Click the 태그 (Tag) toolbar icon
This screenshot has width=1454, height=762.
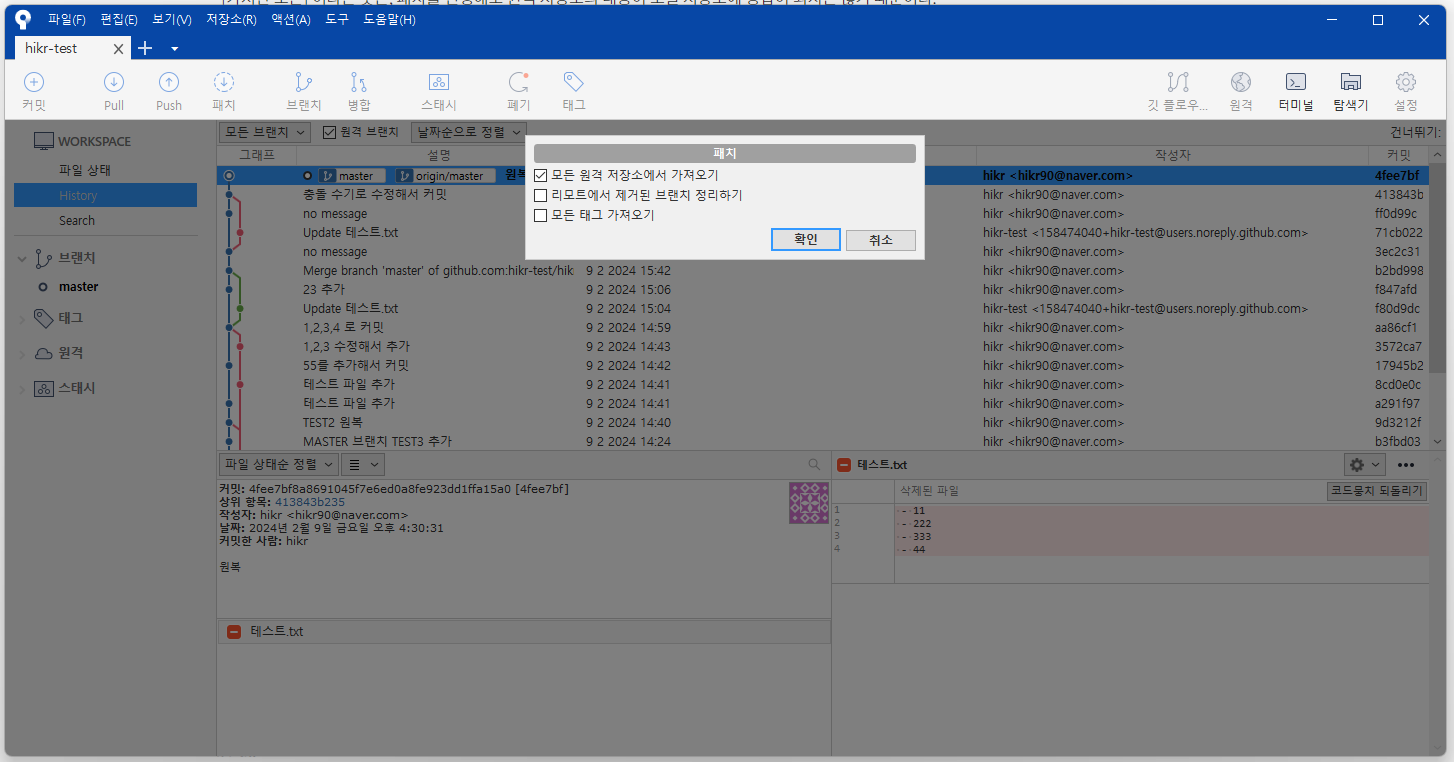[x=574, y=91]
